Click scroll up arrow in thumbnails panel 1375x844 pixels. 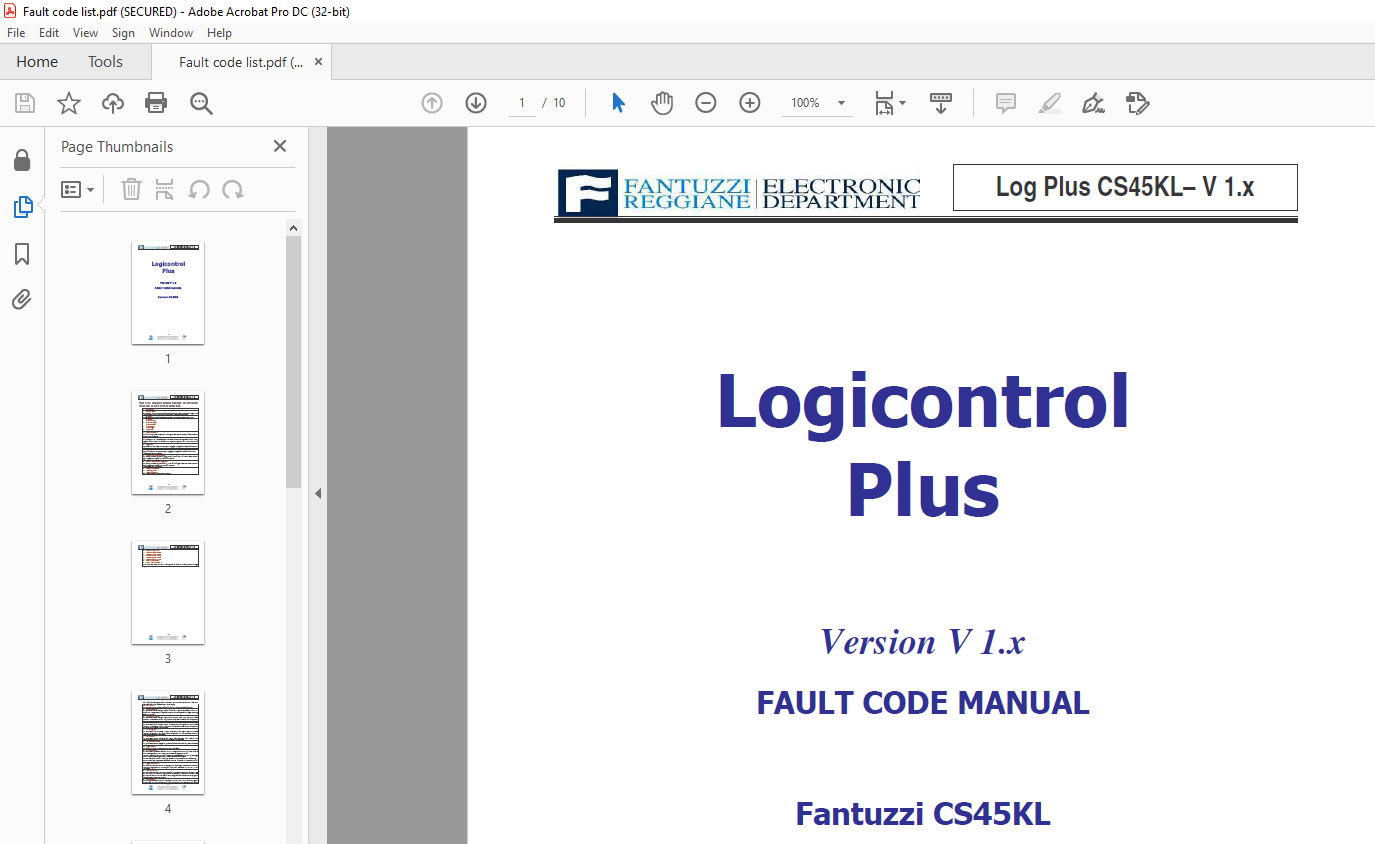coord(294,228)
